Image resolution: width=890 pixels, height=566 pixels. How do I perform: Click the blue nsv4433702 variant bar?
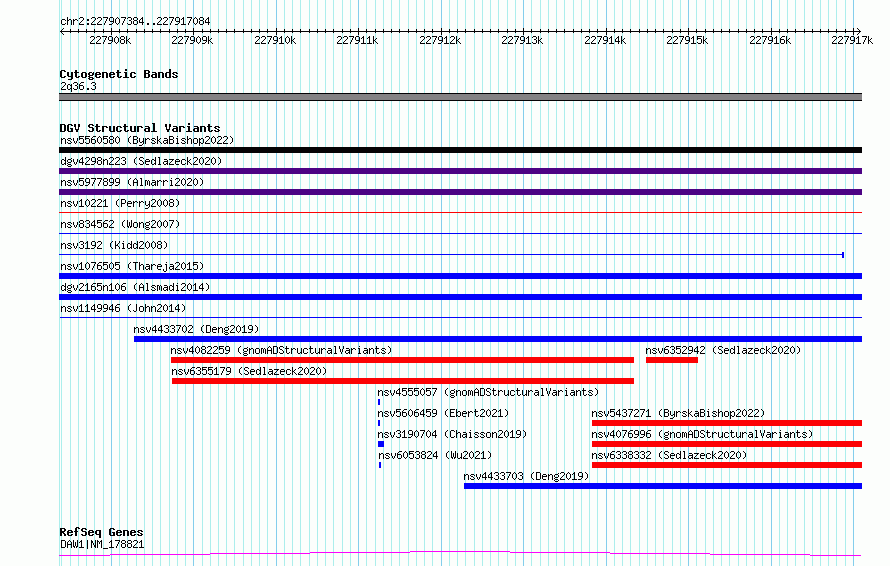pos(498,339)
